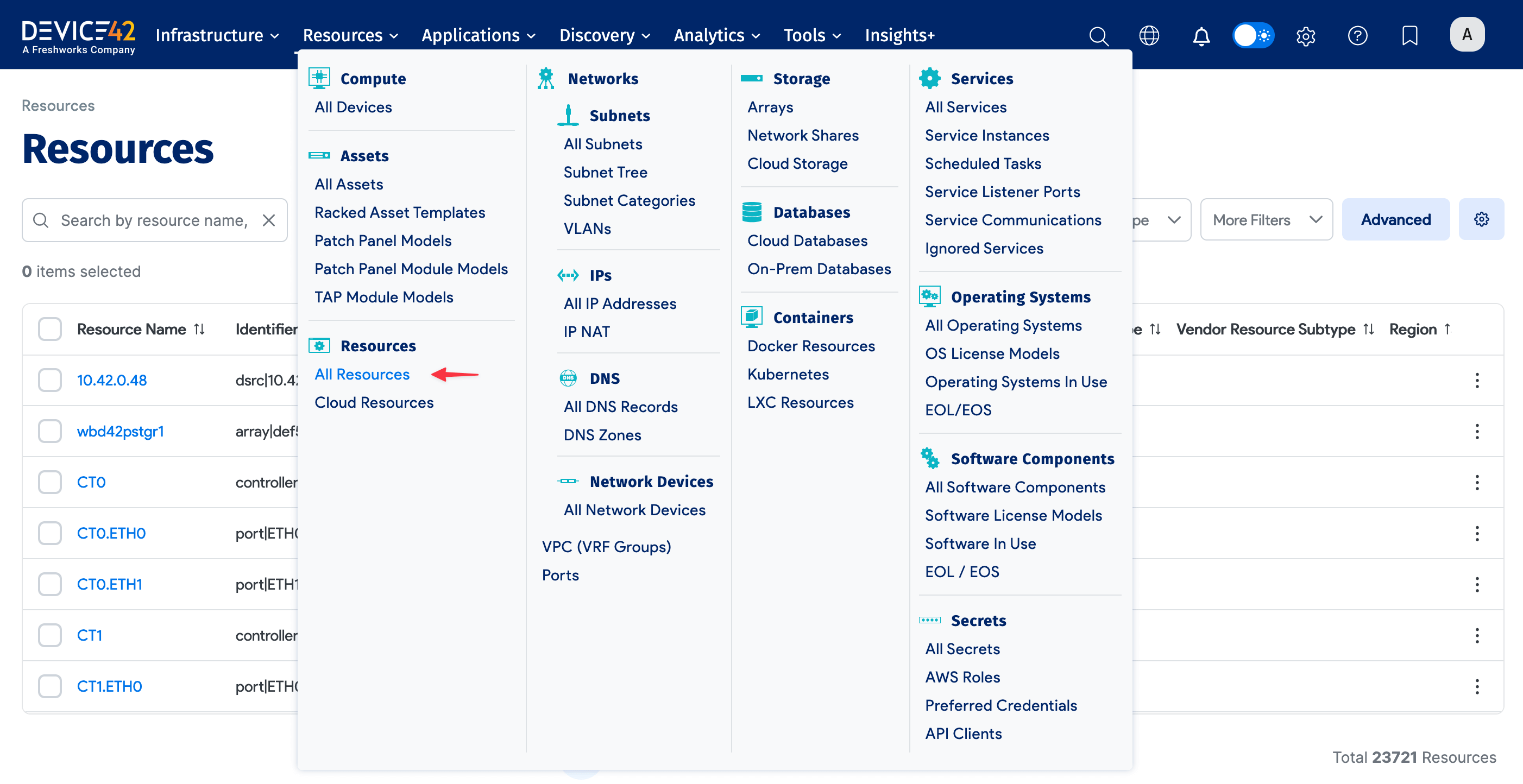Viewport: 1523px width, 784px height.
Task: Open the header settings gear icon
Action: click(x=1305, y=35)
